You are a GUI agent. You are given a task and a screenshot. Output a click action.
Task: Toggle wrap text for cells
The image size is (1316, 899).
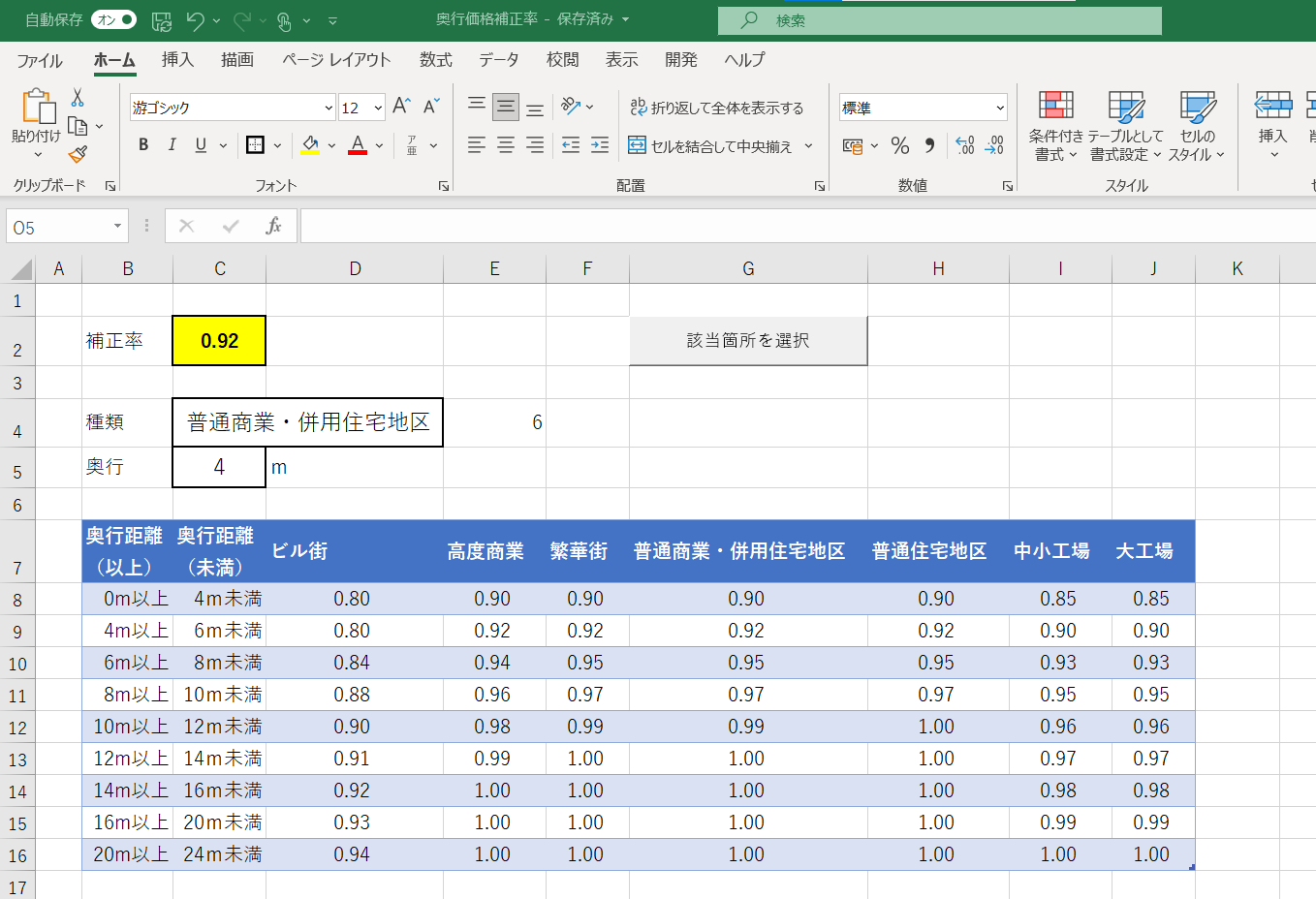tap(716, 108)
